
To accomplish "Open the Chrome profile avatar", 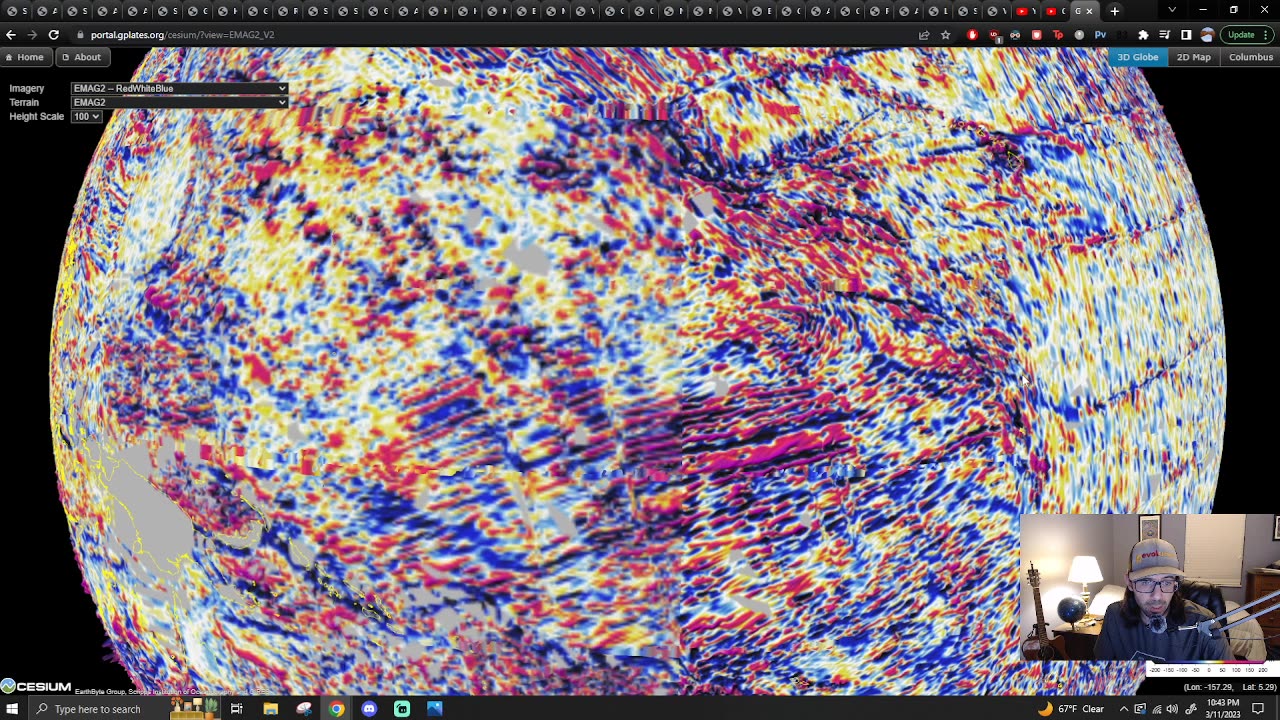I will click(x=1207, y=35).
